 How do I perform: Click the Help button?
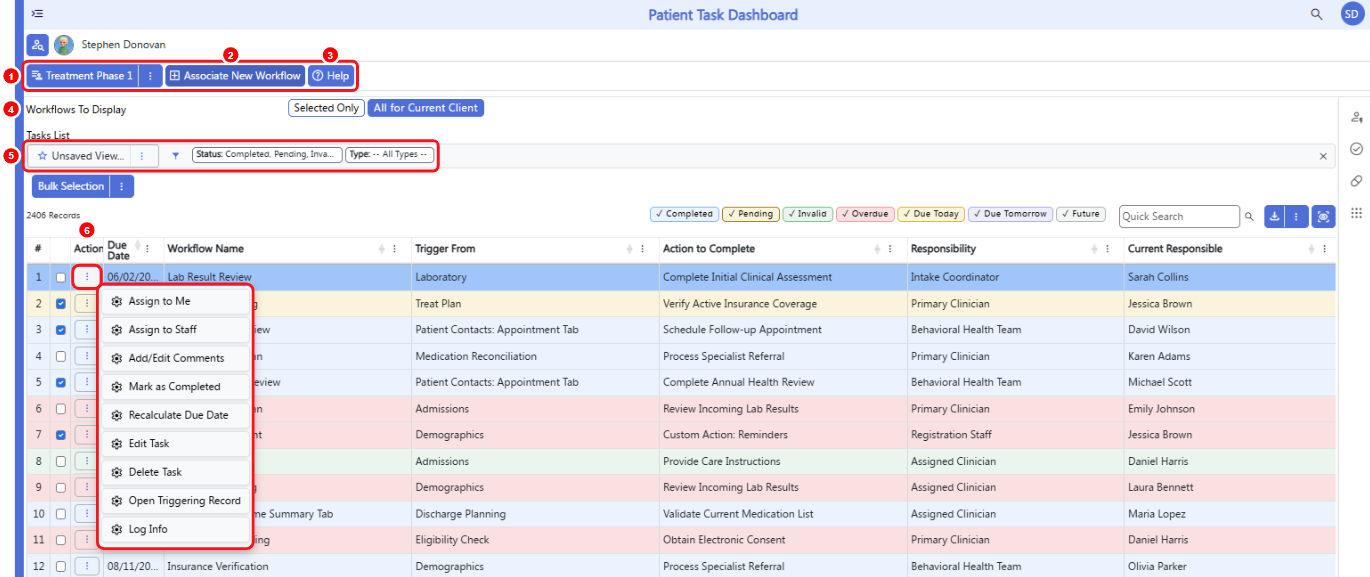pos(330,76)
